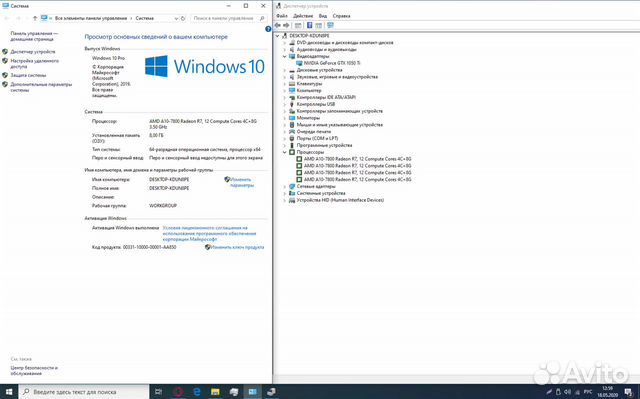
Task: Open File Explorer from the taskbar
Action: (215, 392)
